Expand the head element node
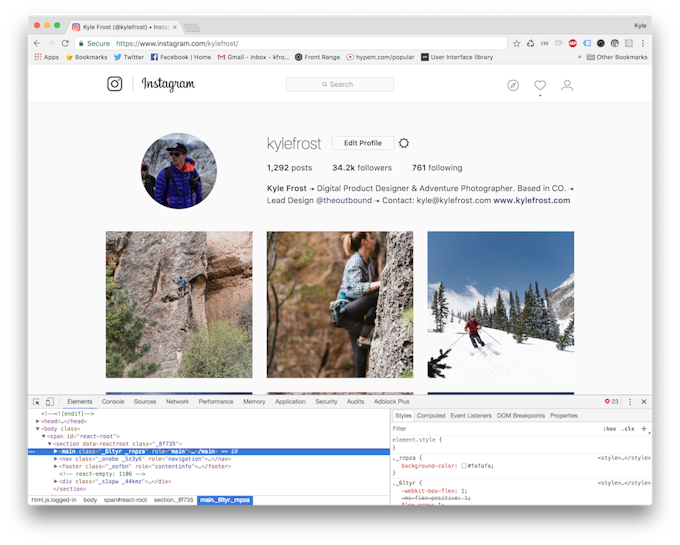Viewport: 680px width, 545px height. (38, 421)
